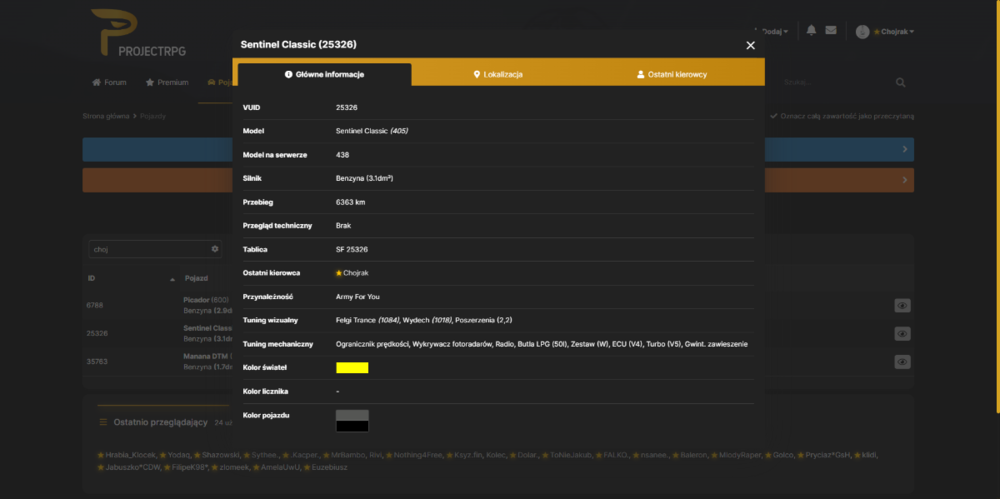
Task: Click the Model na serwerze value 438
Action: click(x=342, y=155)
